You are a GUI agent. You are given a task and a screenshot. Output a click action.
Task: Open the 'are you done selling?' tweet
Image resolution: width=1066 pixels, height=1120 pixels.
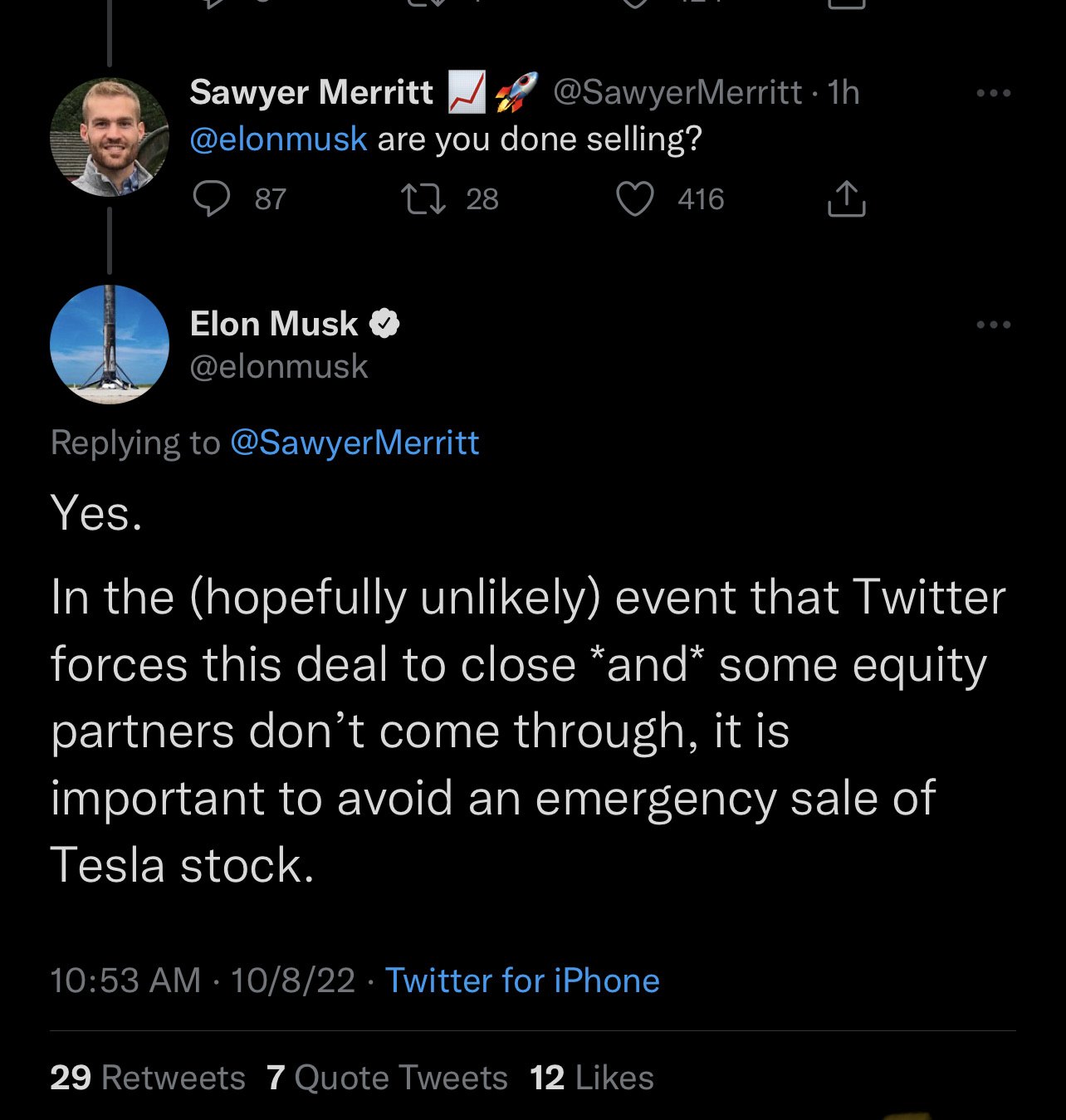point(540,139)
